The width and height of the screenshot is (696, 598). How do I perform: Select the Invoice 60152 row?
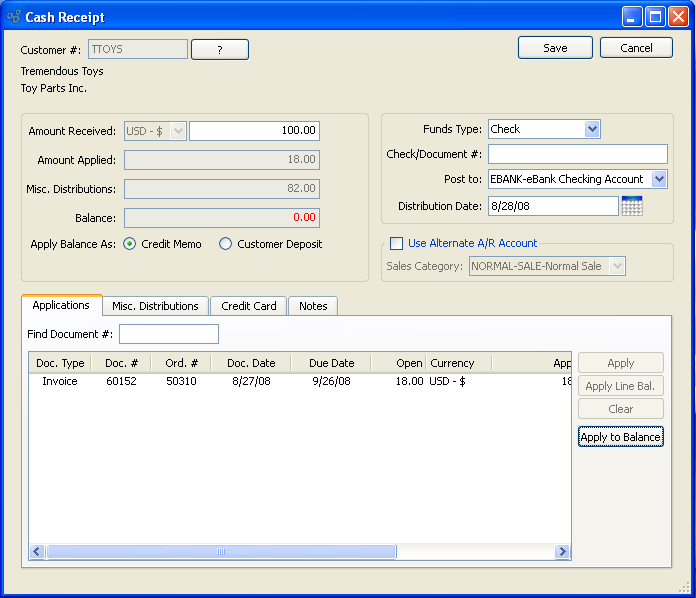[x=300, y=381]
